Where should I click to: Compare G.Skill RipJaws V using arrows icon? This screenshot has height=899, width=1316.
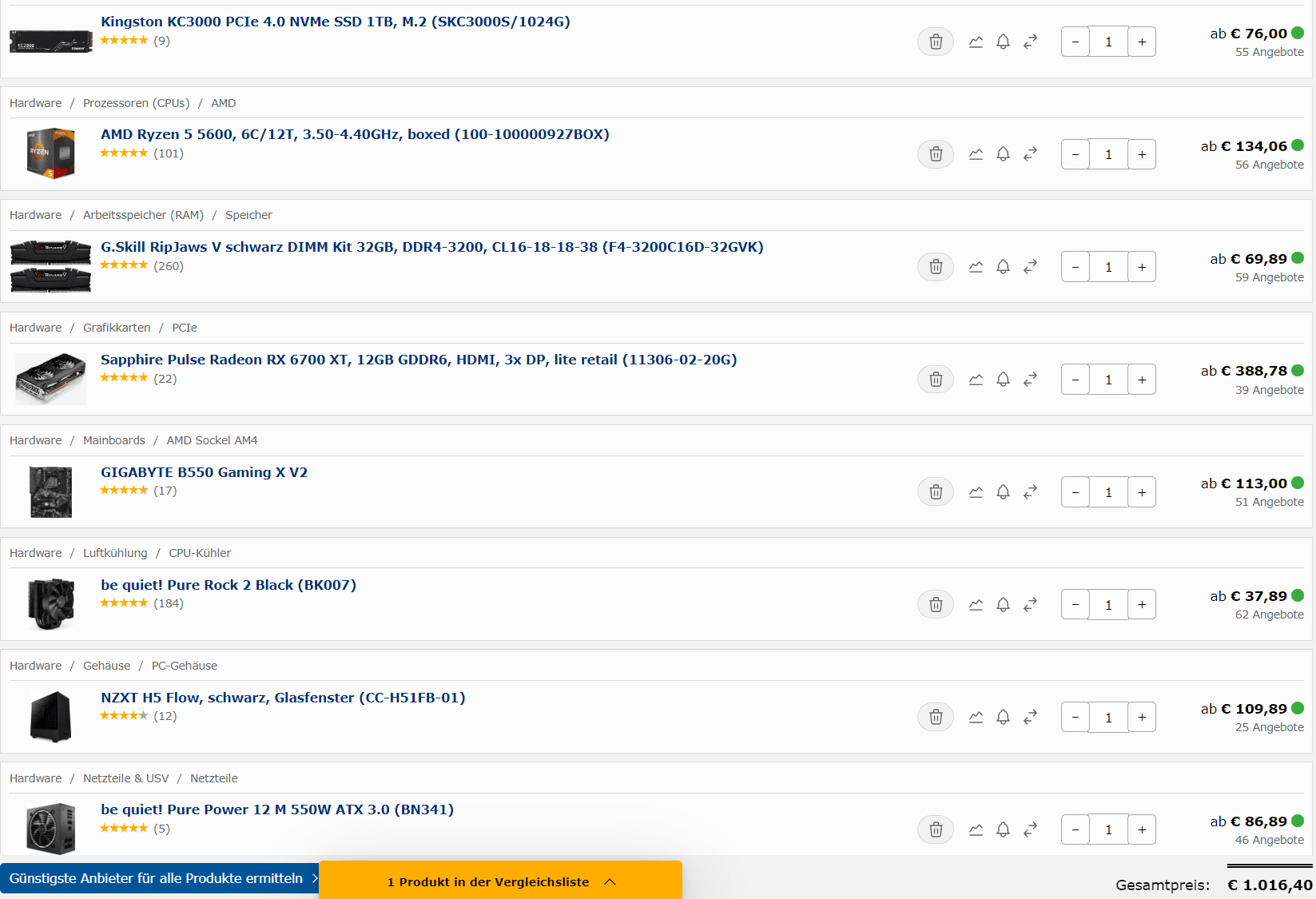(x=1031, y=267)
